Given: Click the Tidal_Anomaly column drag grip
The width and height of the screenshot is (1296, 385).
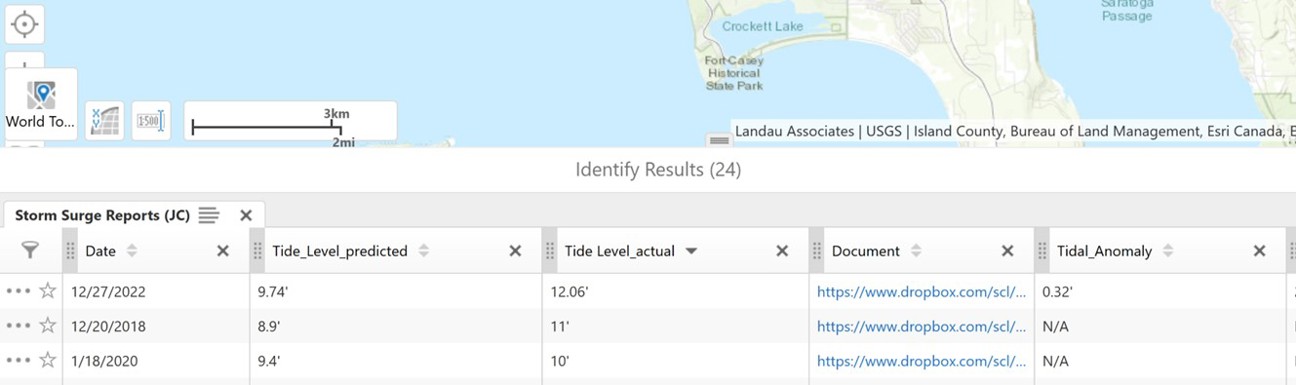Looking at the screenshot, I should click(x=1043, y=251).
